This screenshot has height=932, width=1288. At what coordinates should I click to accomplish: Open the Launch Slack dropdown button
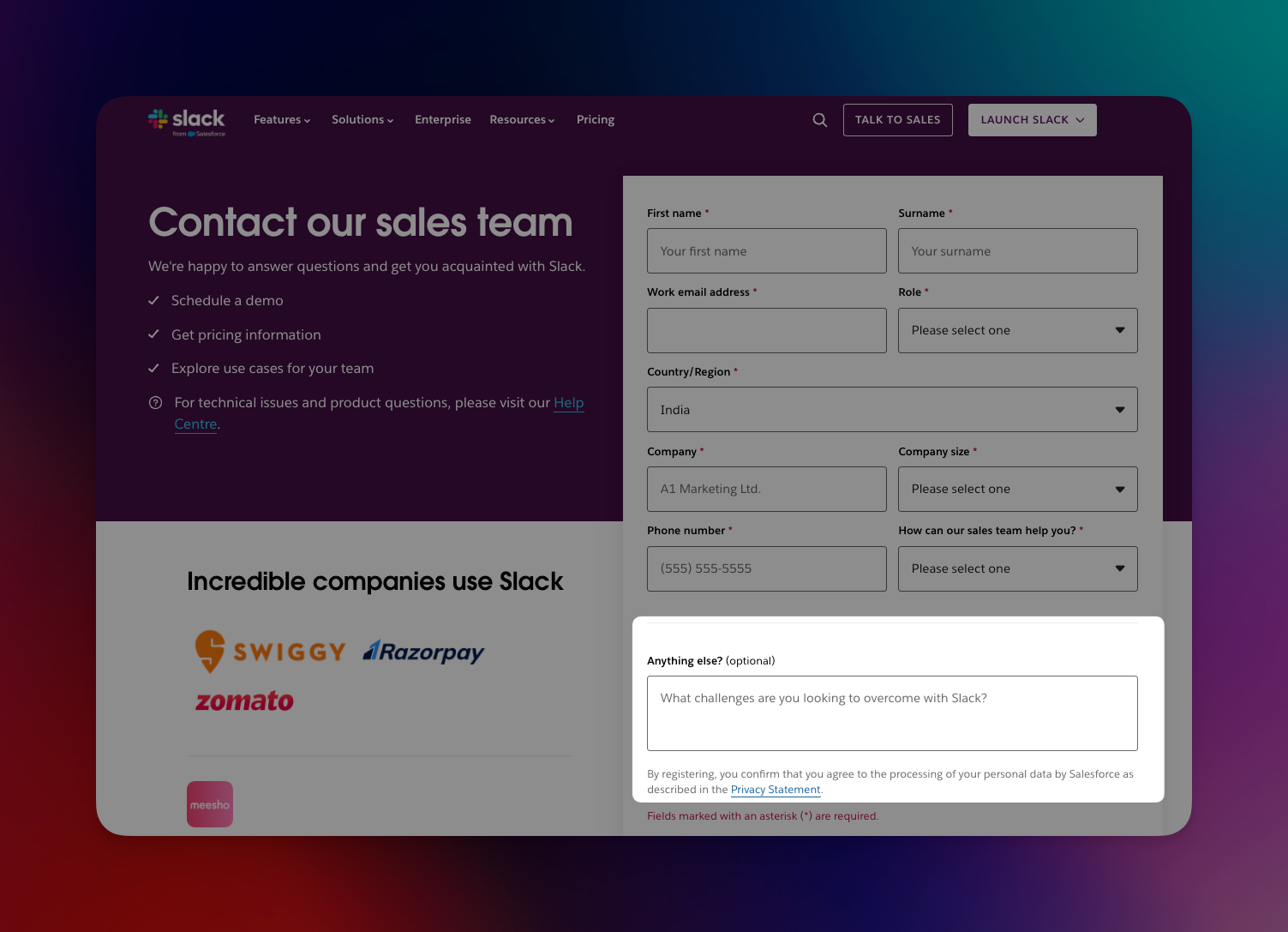(x=1032, y=120)
